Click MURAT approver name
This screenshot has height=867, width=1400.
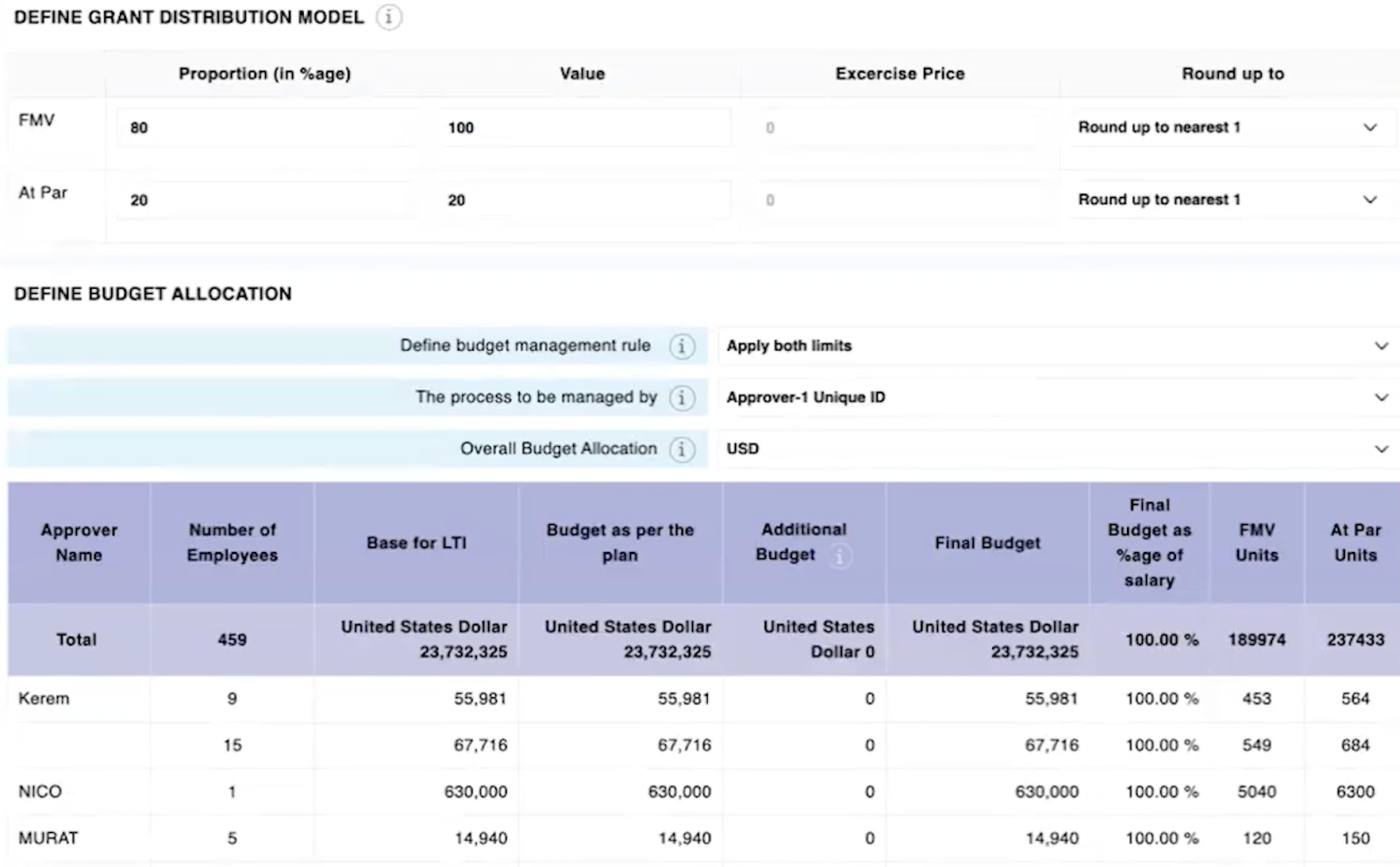[48, 838]
